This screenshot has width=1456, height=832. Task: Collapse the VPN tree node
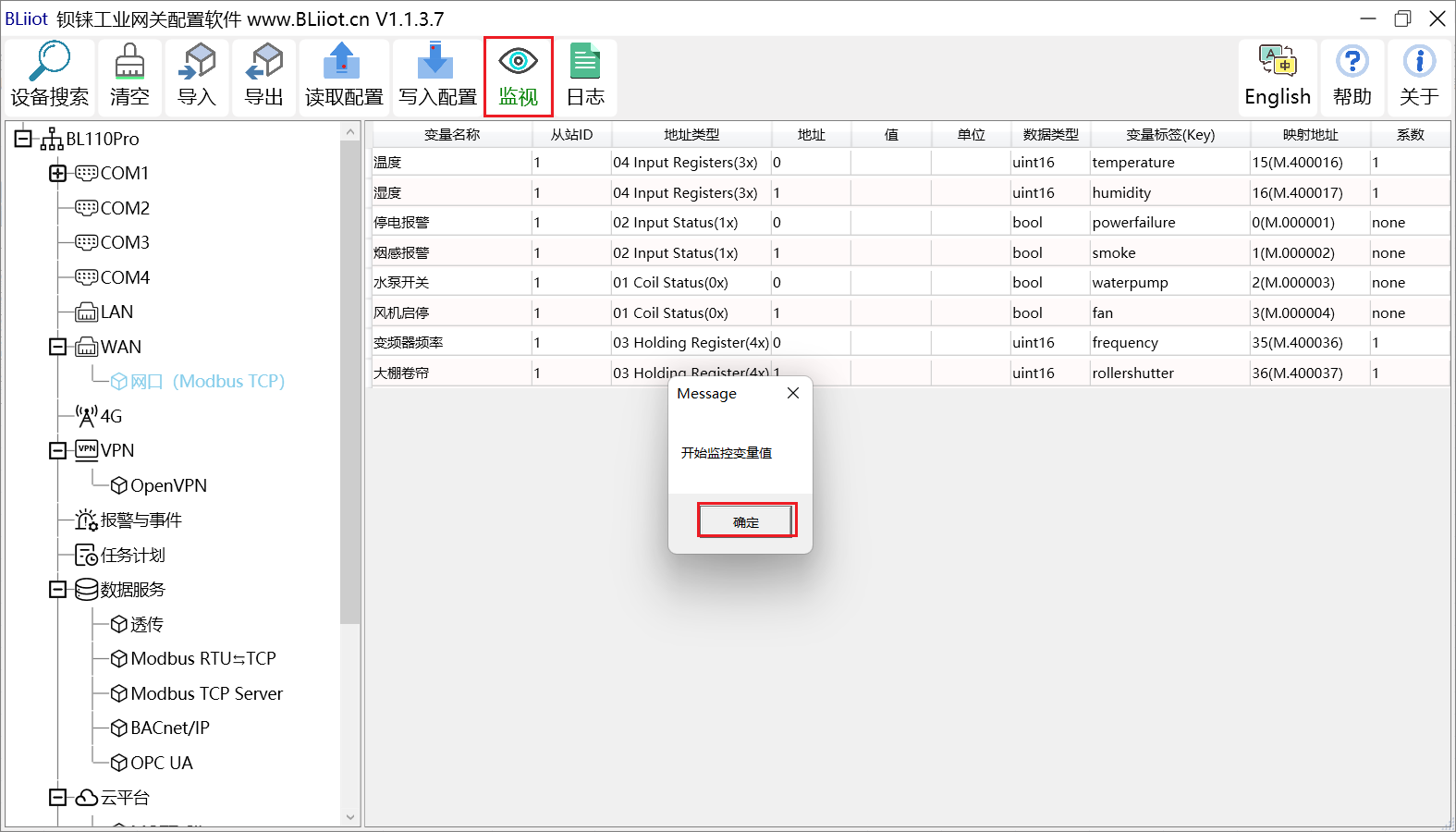(x=57, y=450)
